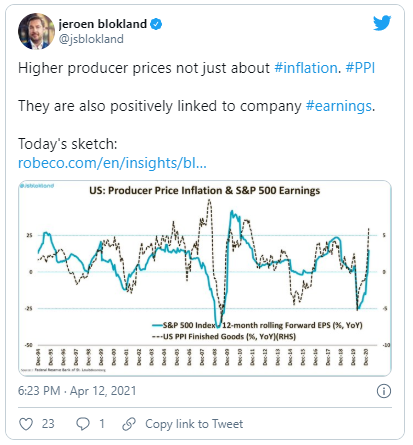This screenshot has height=445, width=413.
Task: Open the #inflation hashtag
Action: [x=306, y=68]
